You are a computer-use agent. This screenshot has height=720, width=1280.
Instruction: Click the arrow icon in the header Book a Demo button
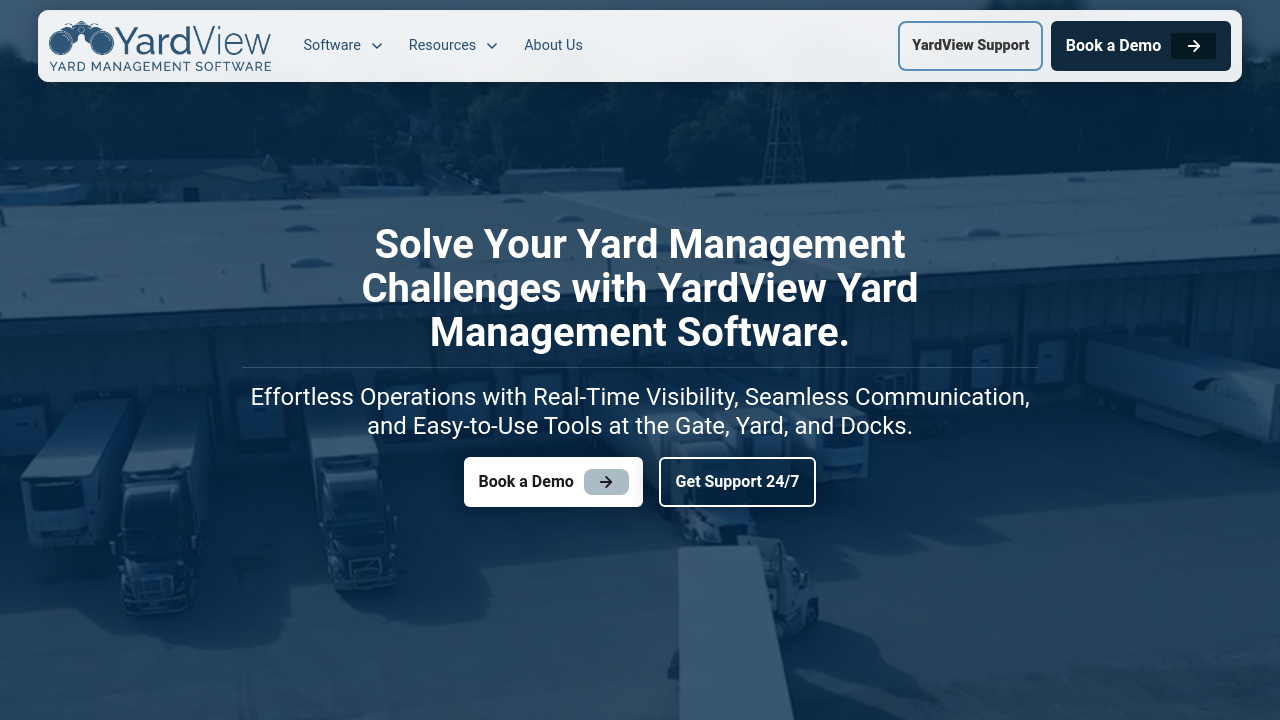coord(1193,46)
